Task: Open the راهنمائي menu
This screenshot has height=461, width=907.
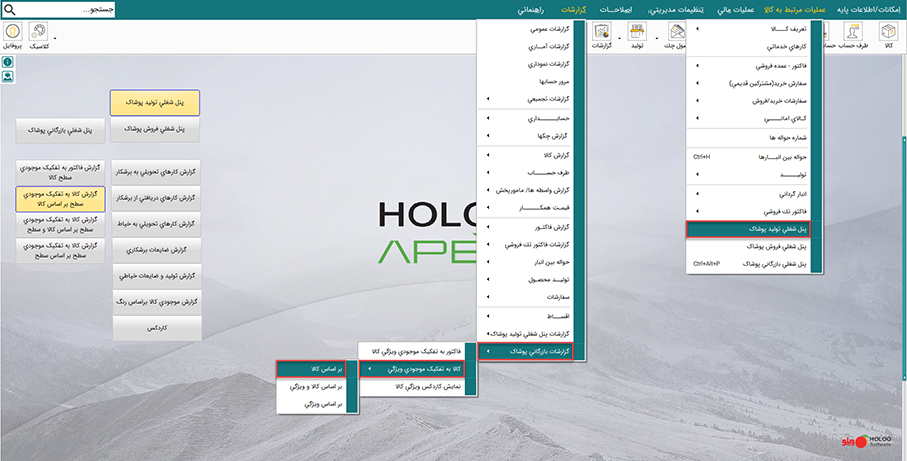Action: 529,10
